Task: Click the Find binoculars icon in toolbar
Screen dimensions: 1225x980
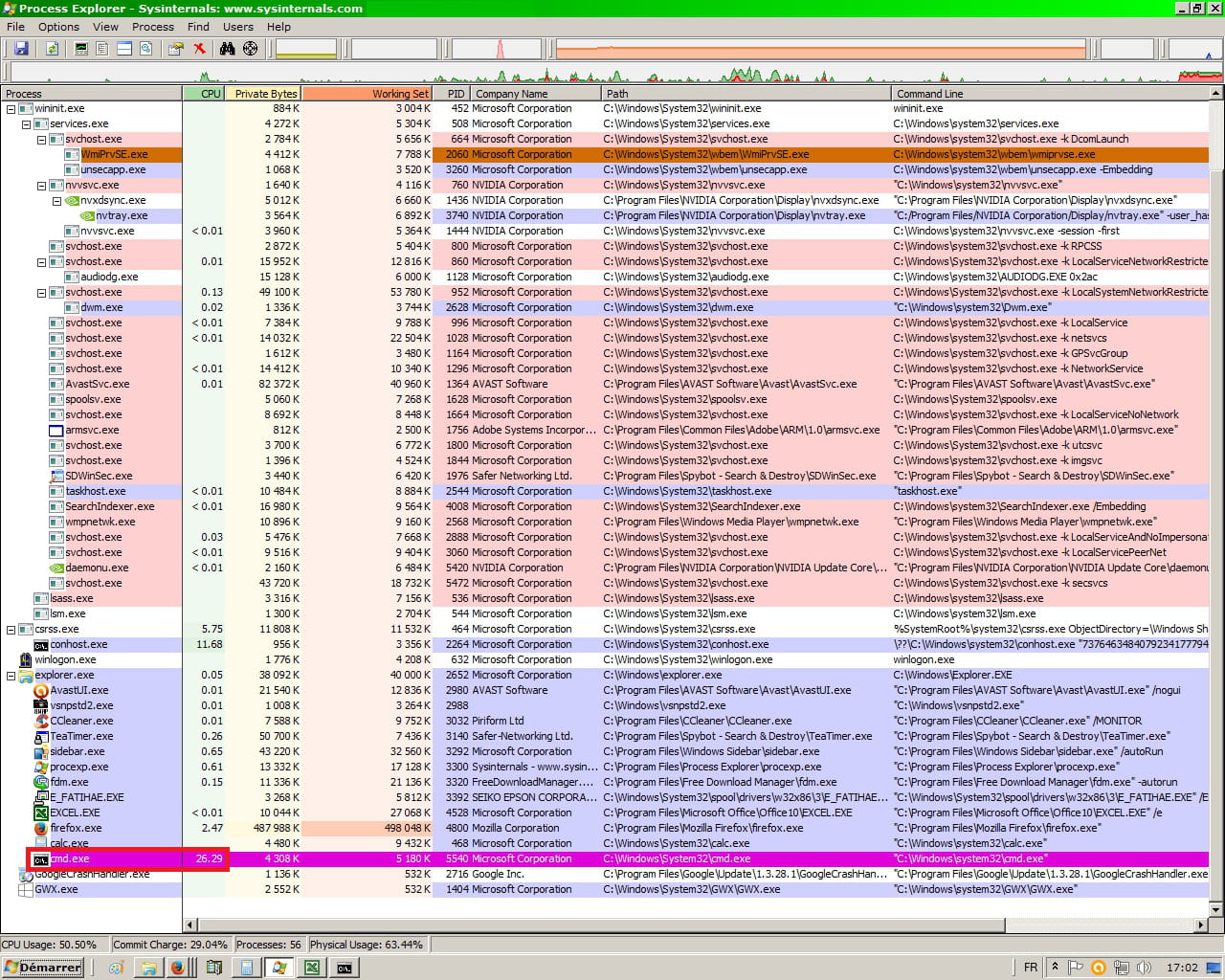Action: coord(227,49)
